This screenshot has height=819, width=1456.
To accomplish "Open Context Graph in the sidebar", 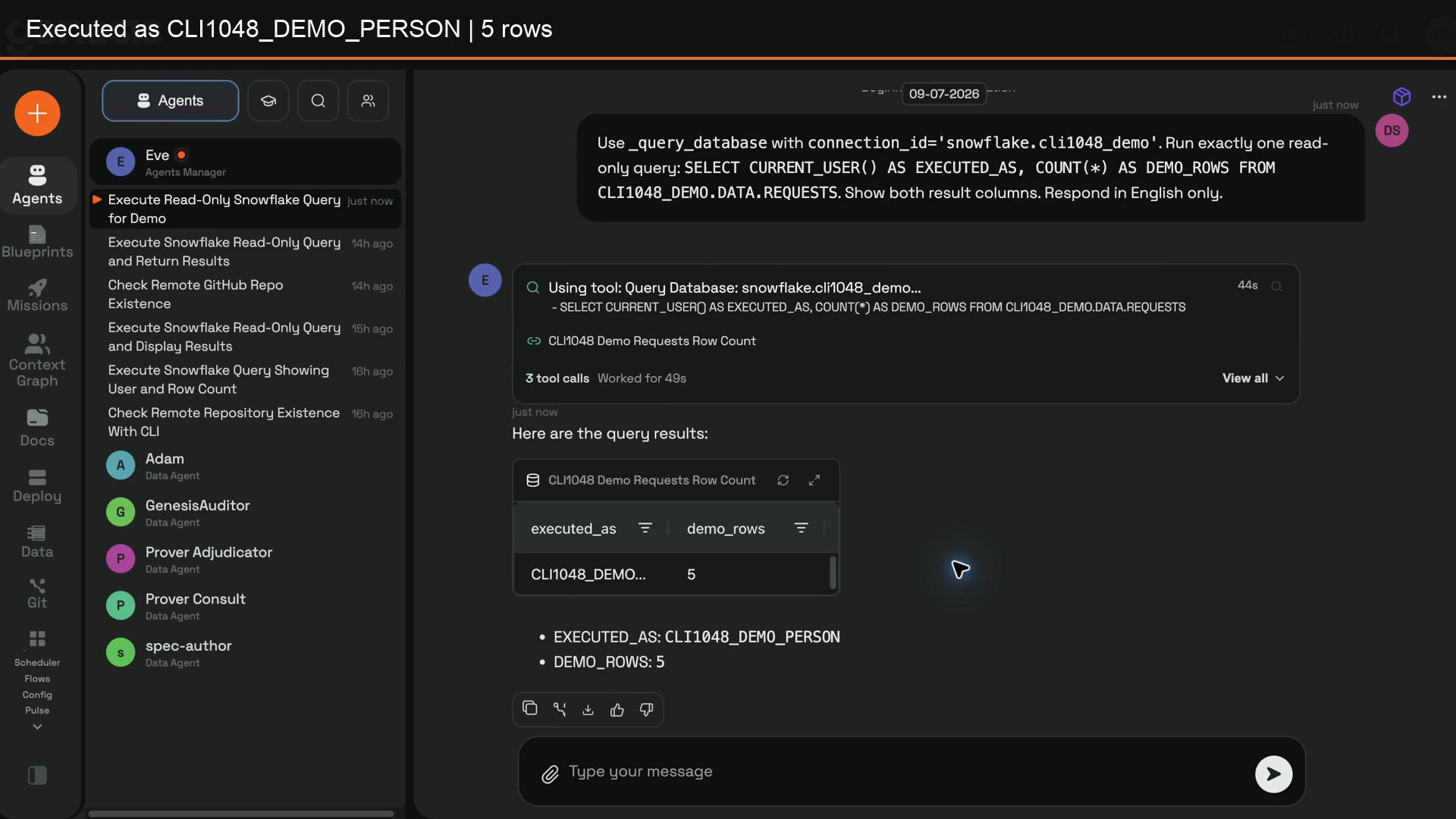I will (37, 361).
